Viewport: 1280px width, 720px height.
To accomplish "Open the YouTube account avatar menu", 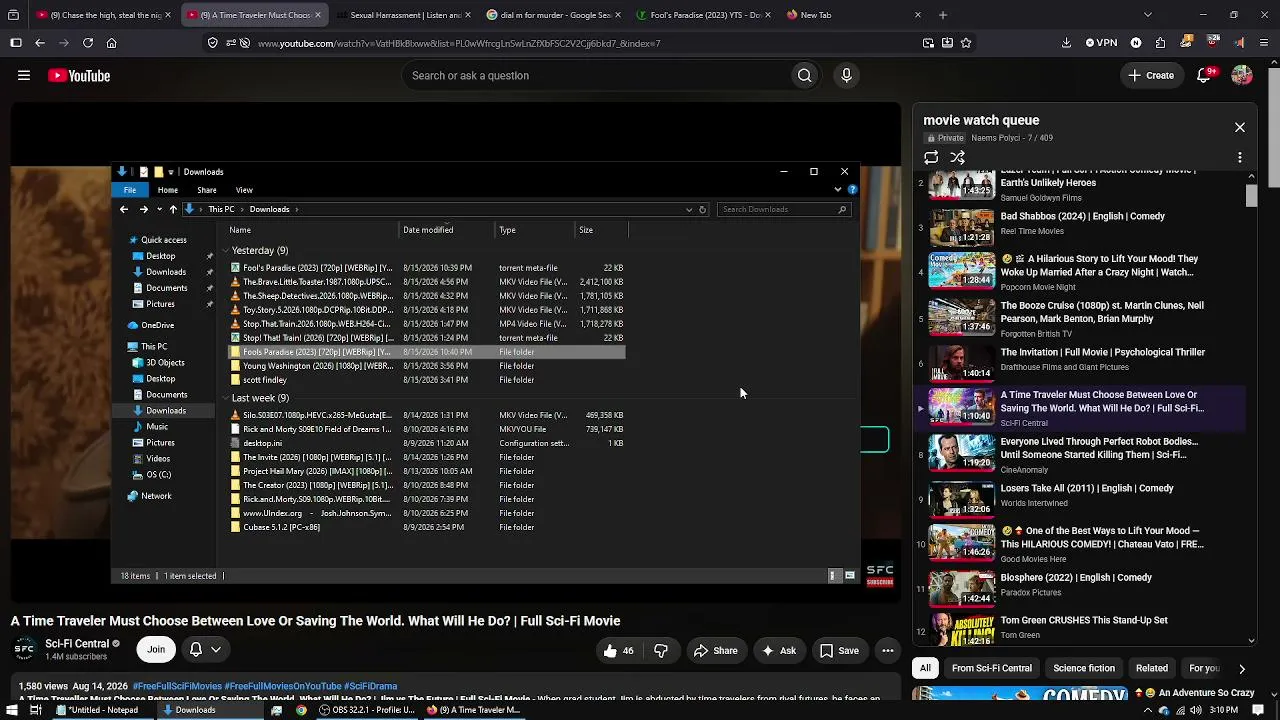I will point(1242,76).
